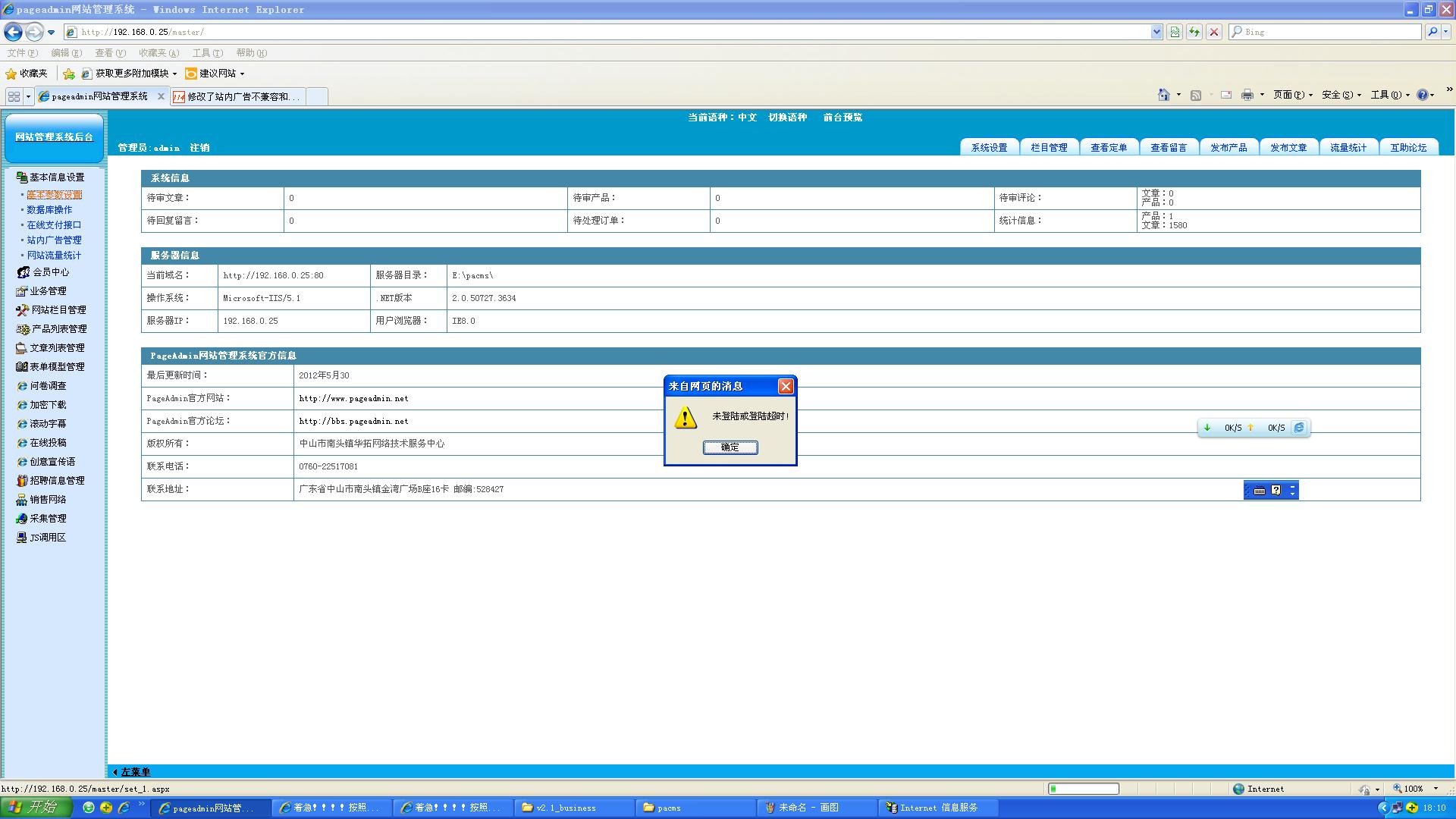Click Add to Favorites Bar star icon
This screenshot has width=1456, height=819.
69,74
